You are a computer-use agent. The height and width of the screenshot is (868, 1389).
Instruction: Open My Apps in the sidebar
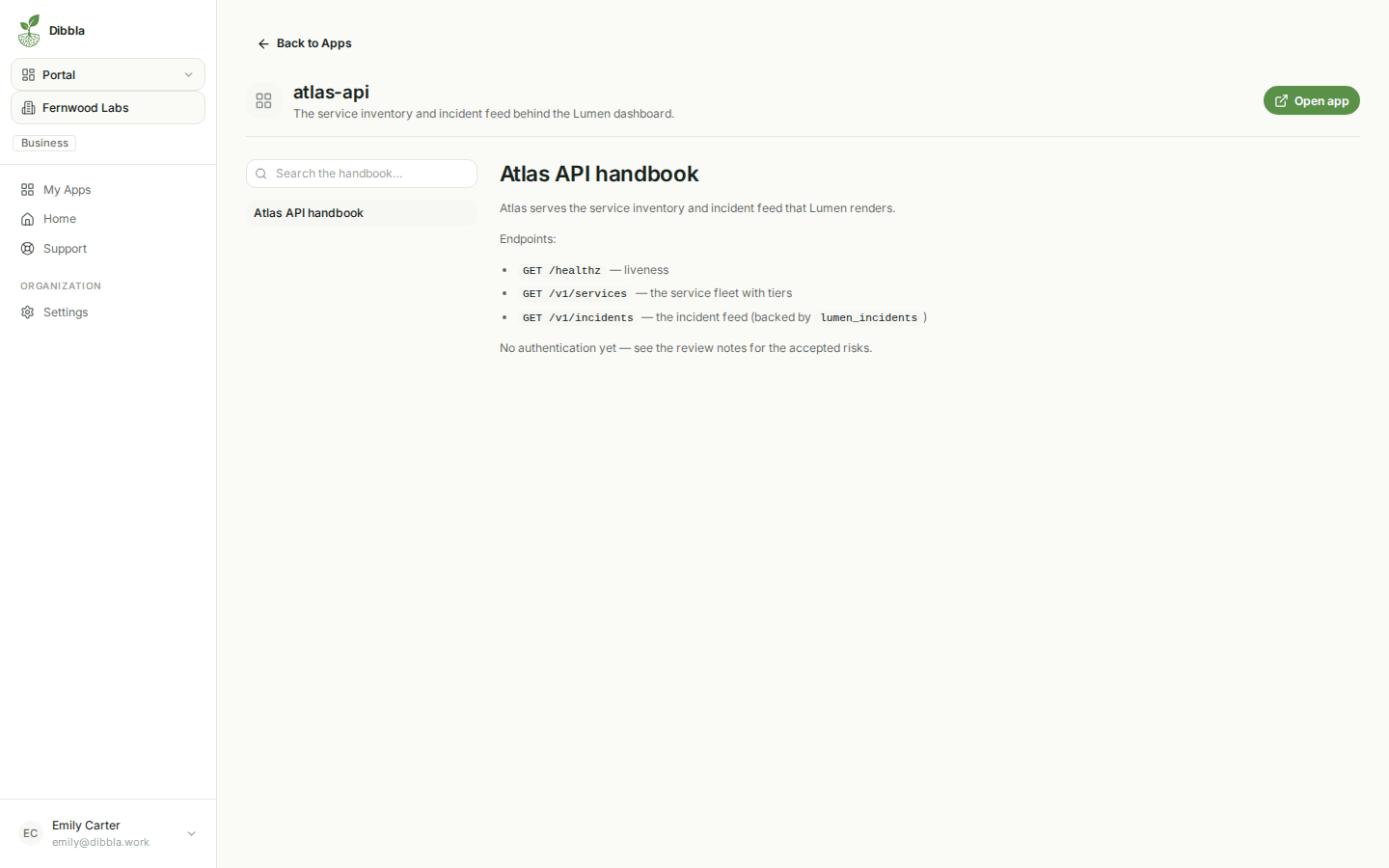tap(108, 190)
